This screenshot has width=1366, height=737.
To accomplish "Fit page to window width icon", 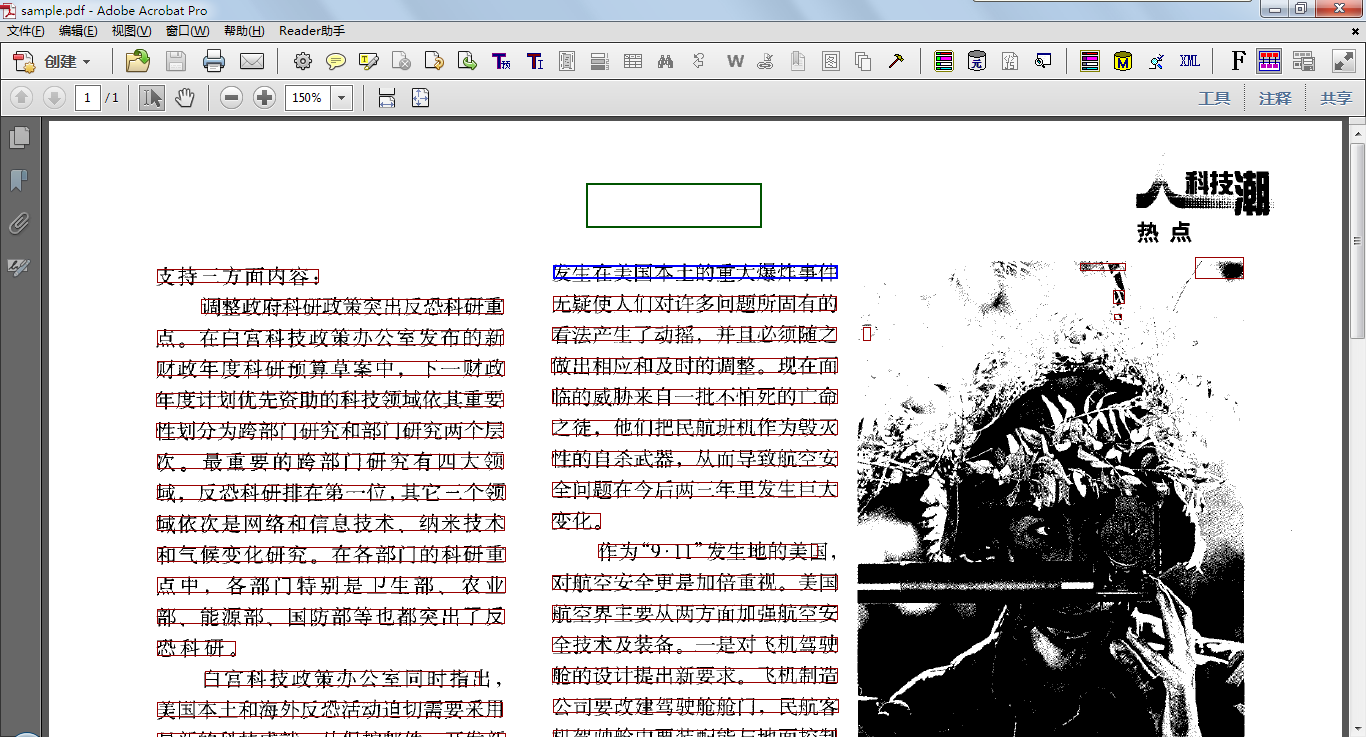I will [387, 98].
